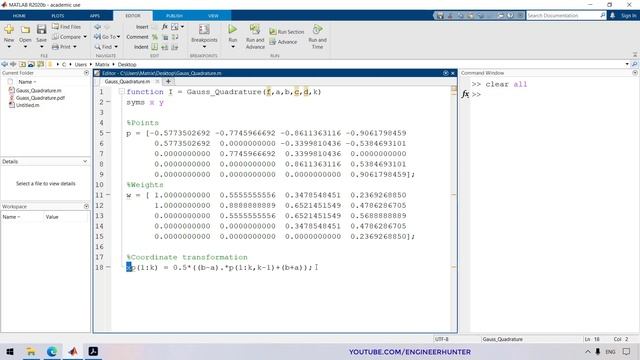Switch to the PUBLISH ribbon tab
The height and width of the screenshot is (360, 640).
click(x=174, y=16)
